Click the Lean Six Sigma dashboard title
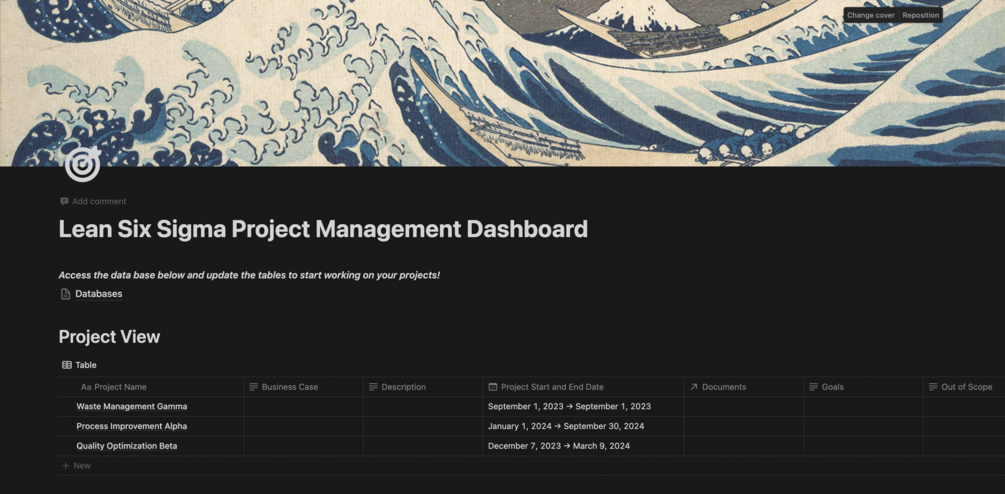This screenshot has width=1005, height=494. (x=323, y=229)
